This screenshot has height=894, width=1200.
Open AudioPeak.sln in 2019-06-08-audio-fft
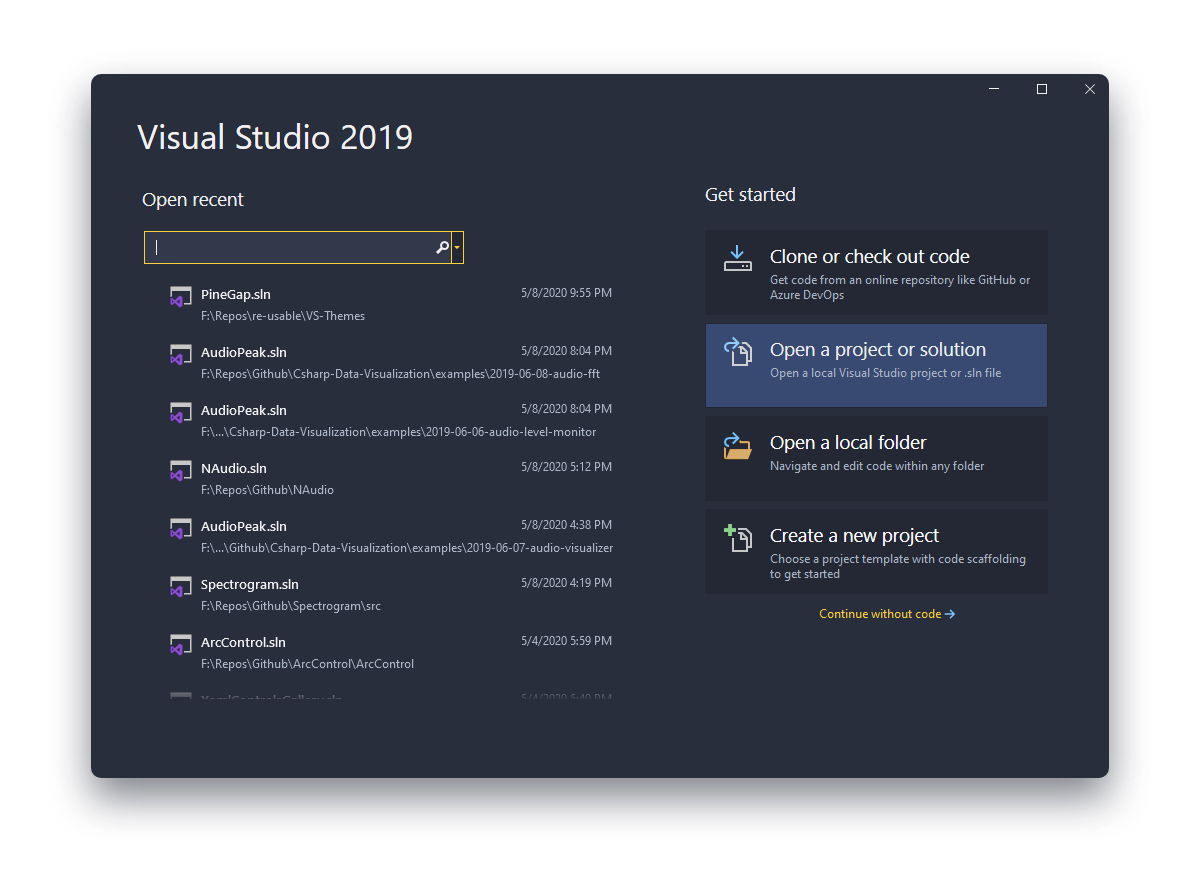click(x=390, y=362)
